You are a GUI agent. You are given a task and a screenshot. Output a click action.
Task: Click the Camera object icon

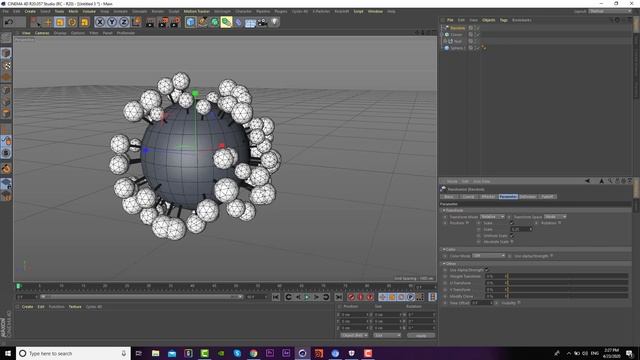tap(262, 22)
